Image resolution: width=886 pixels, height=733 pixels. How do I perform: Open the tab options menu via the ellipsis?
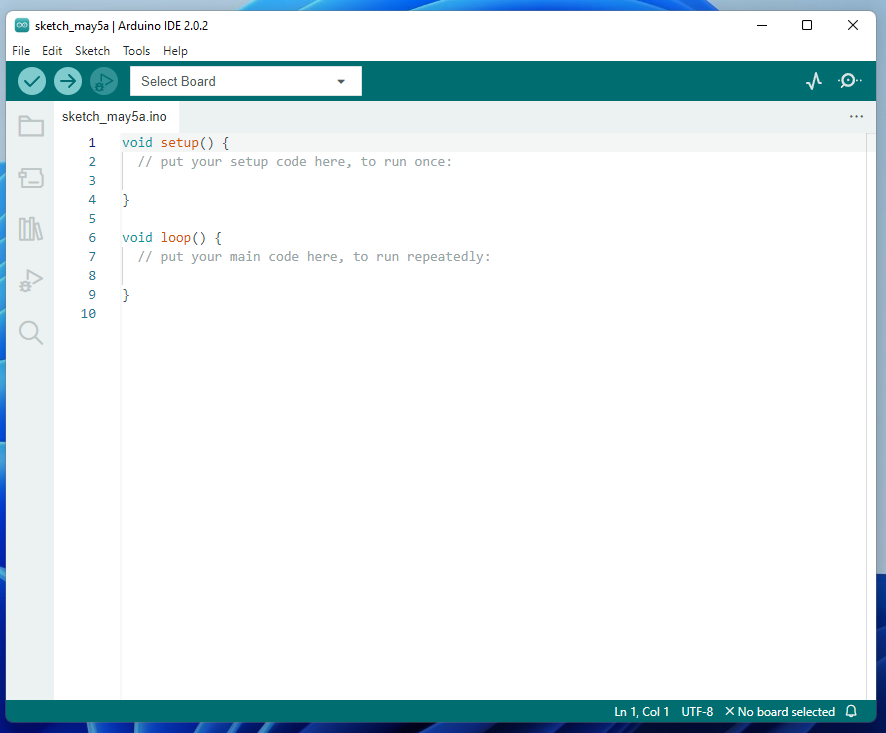tap(856, 117)
